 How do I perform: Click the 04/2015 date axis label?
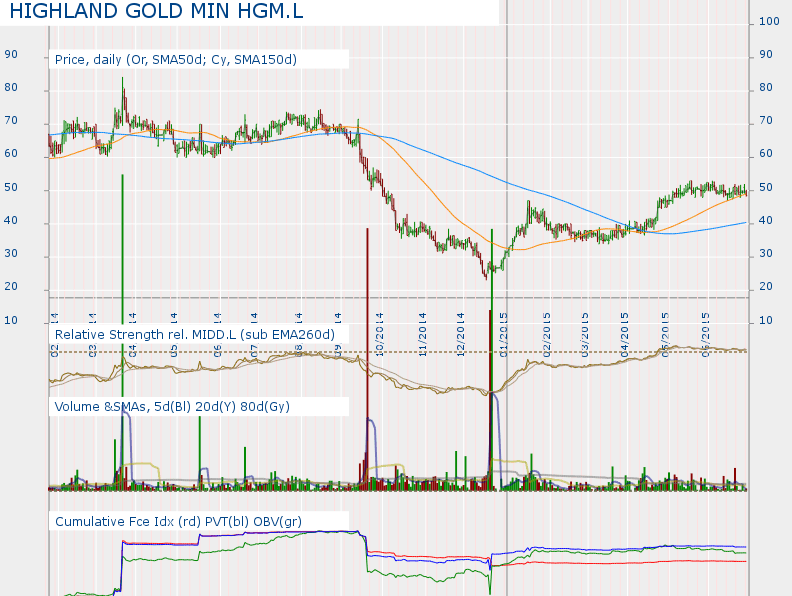pyautogui.click(x=624, y=335)
